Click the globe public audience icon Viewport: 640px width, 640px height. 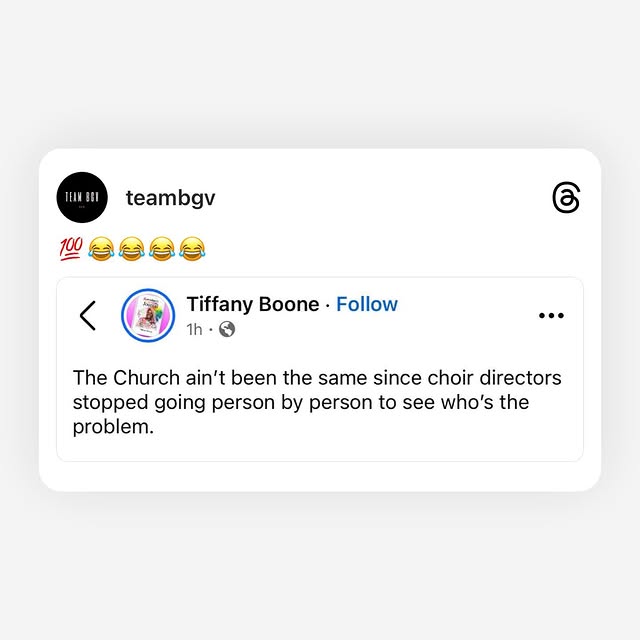pyautogui.click(x=227, y=329)
